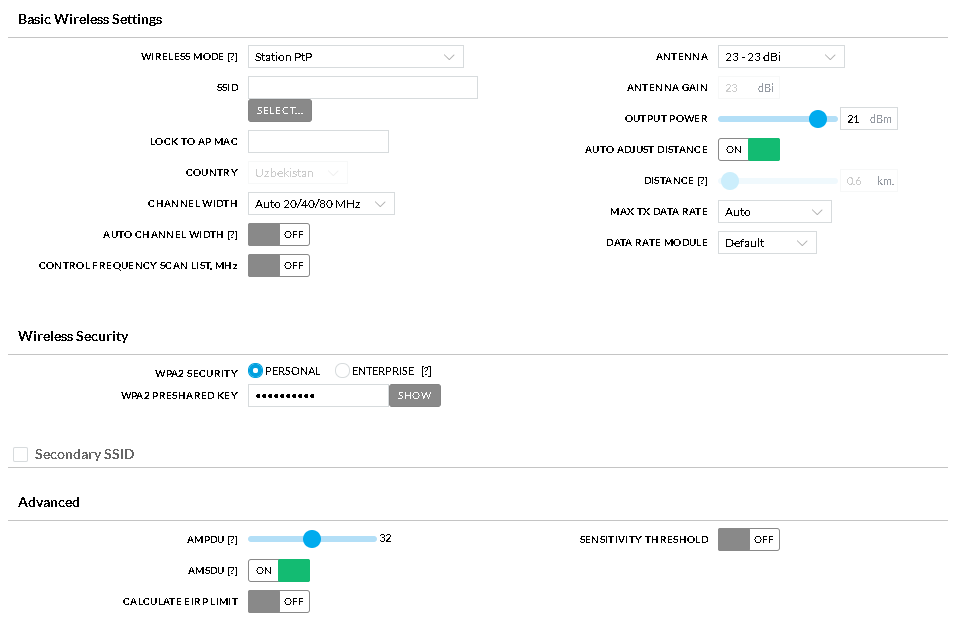Image resolution: width=971 pixels, height=625 pixels.
Task: Click the SELECT... button under SSID
Action: point(280,111)
